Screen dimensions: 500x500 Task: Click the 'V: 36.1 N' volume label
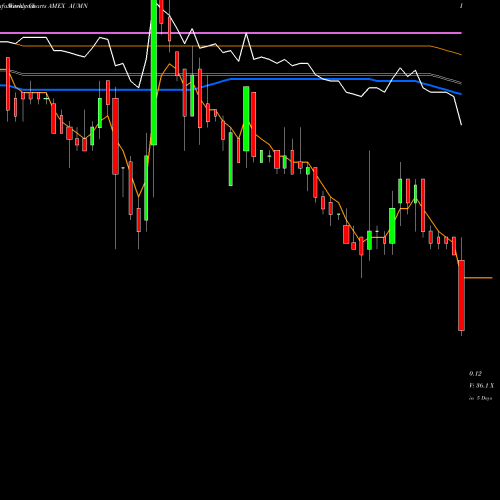[x=482, y=386]
